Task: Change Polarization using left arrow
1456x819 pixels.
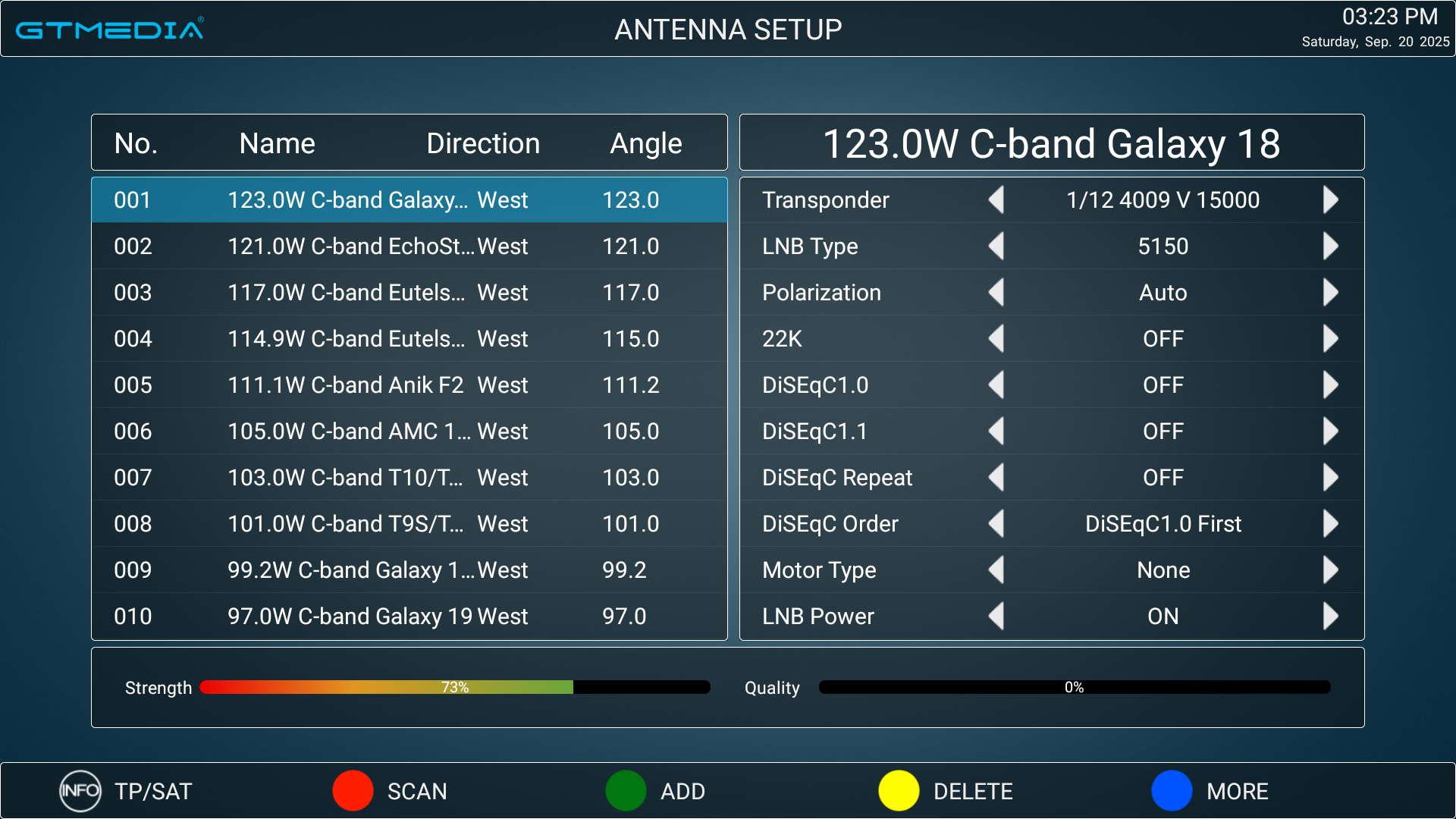Action: tap(996, 293)
